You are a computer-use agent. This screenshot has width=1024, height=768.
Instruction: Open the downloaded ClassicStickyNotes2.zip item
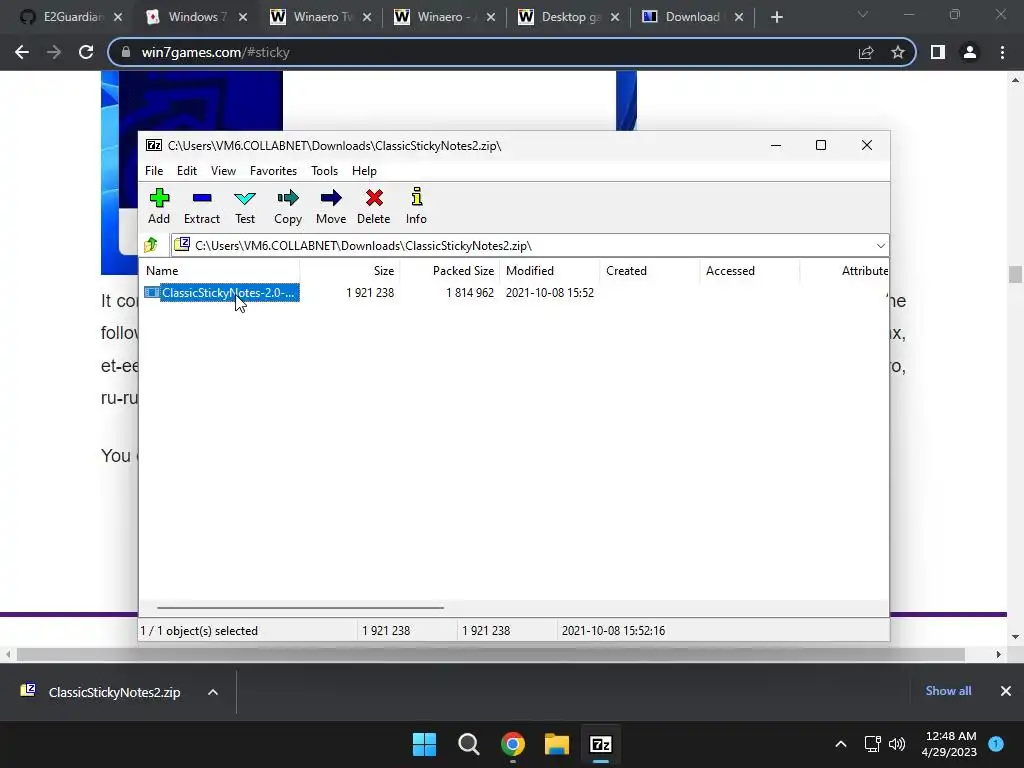(101, 692)
